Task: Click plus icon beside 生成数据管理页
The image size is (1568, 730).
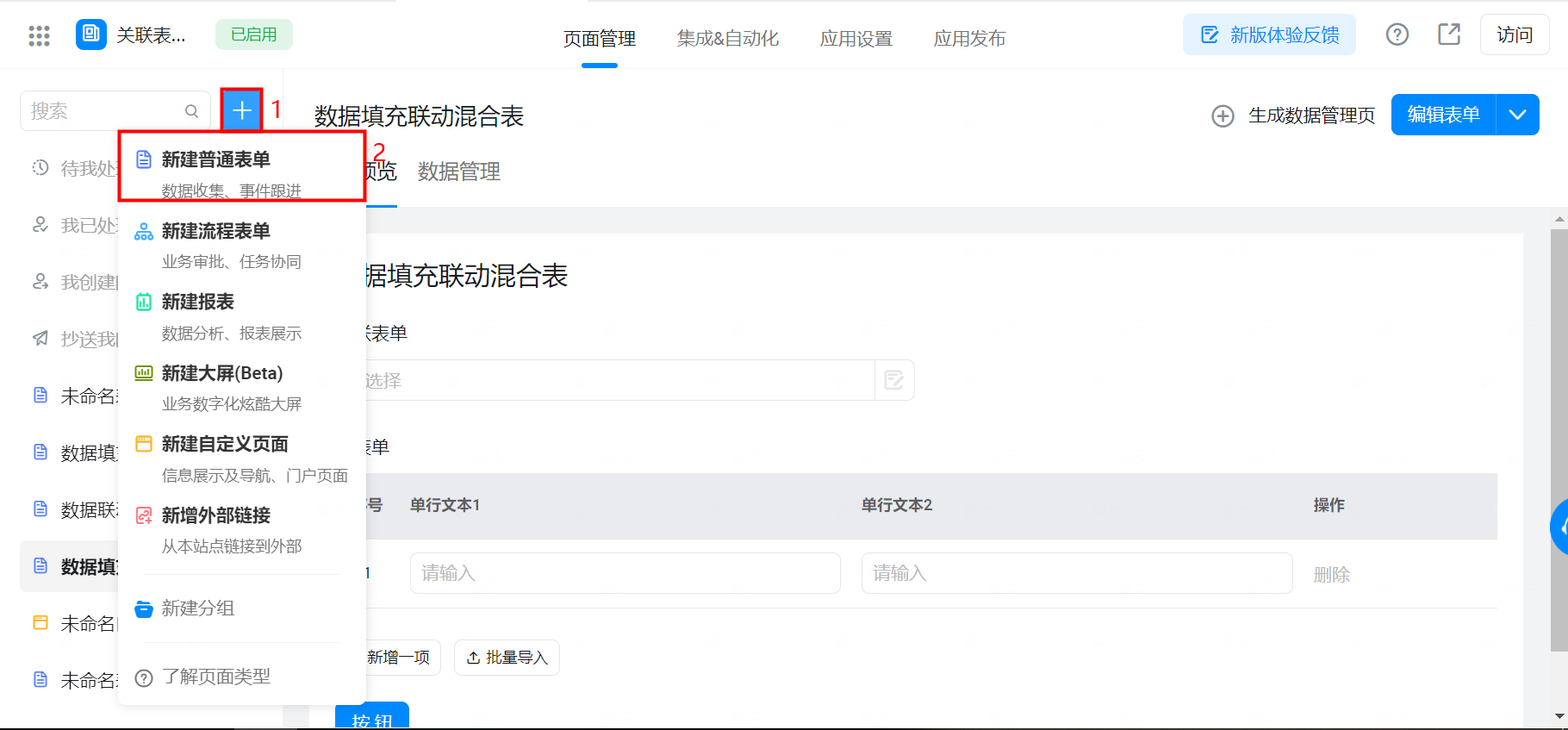Action: [x=1223, y=115]
